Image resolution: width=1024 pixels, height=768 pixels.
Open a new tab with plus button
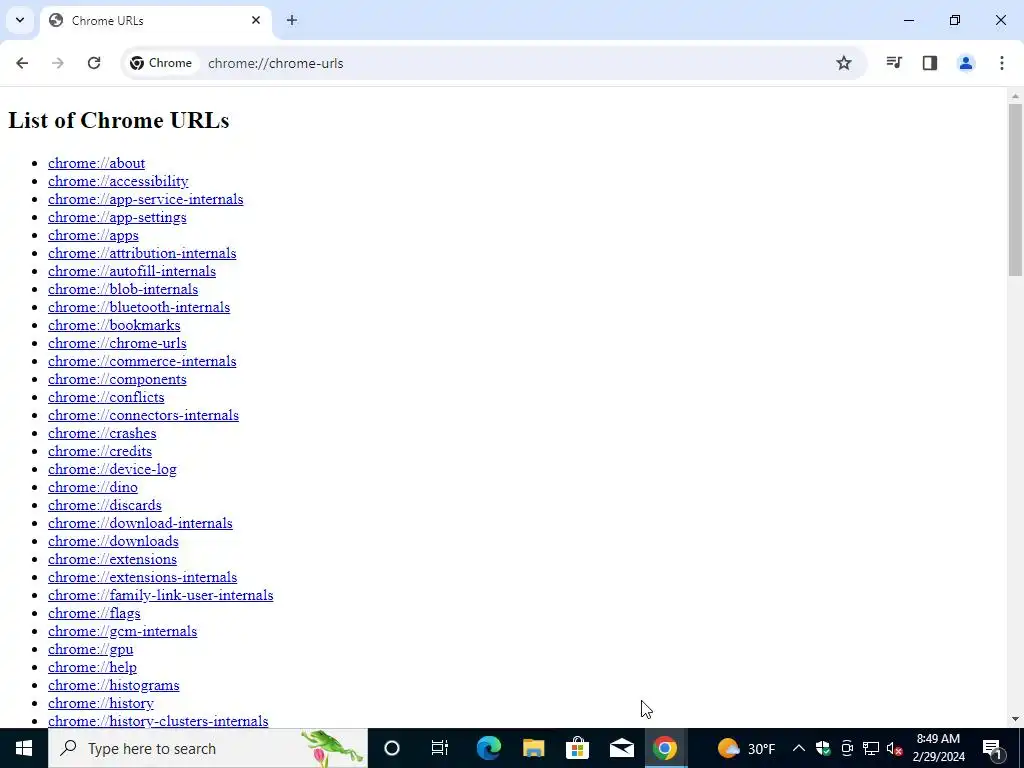(x=292, y=20)
